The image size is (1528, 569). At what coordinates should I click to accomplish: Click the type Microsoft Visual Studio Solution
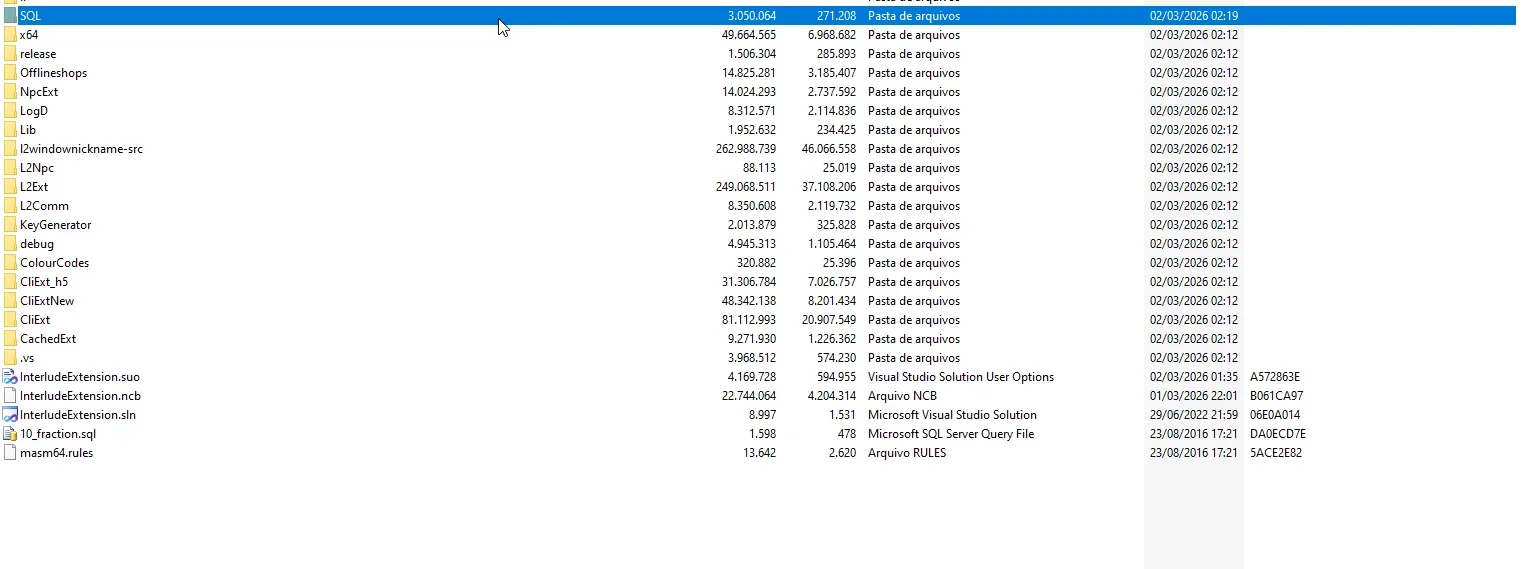(952, 415)
